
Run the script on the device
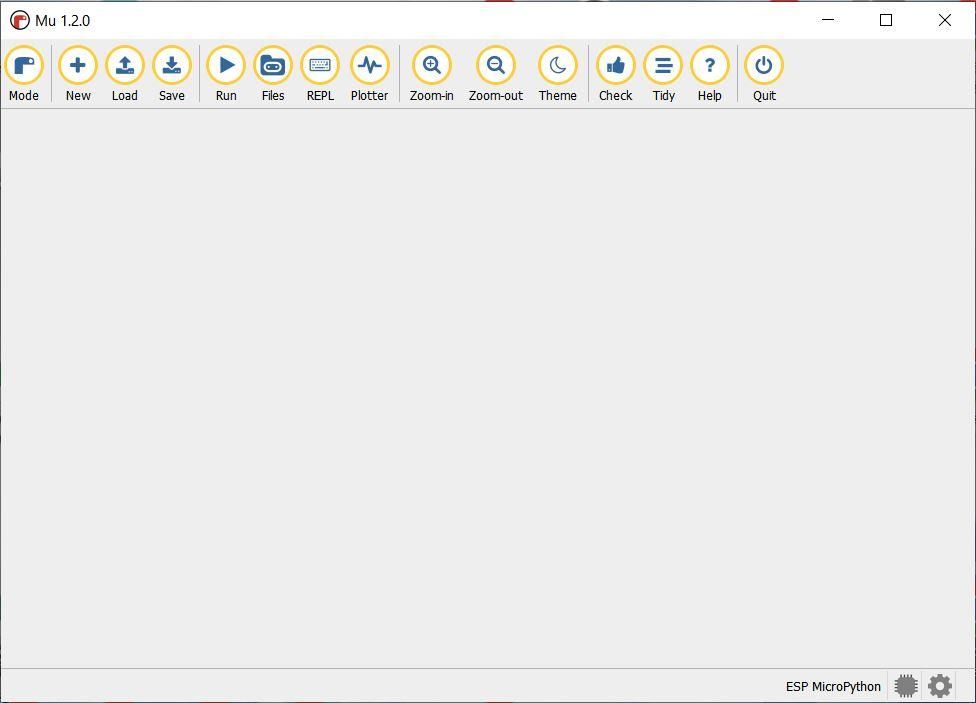pos(226,73)
